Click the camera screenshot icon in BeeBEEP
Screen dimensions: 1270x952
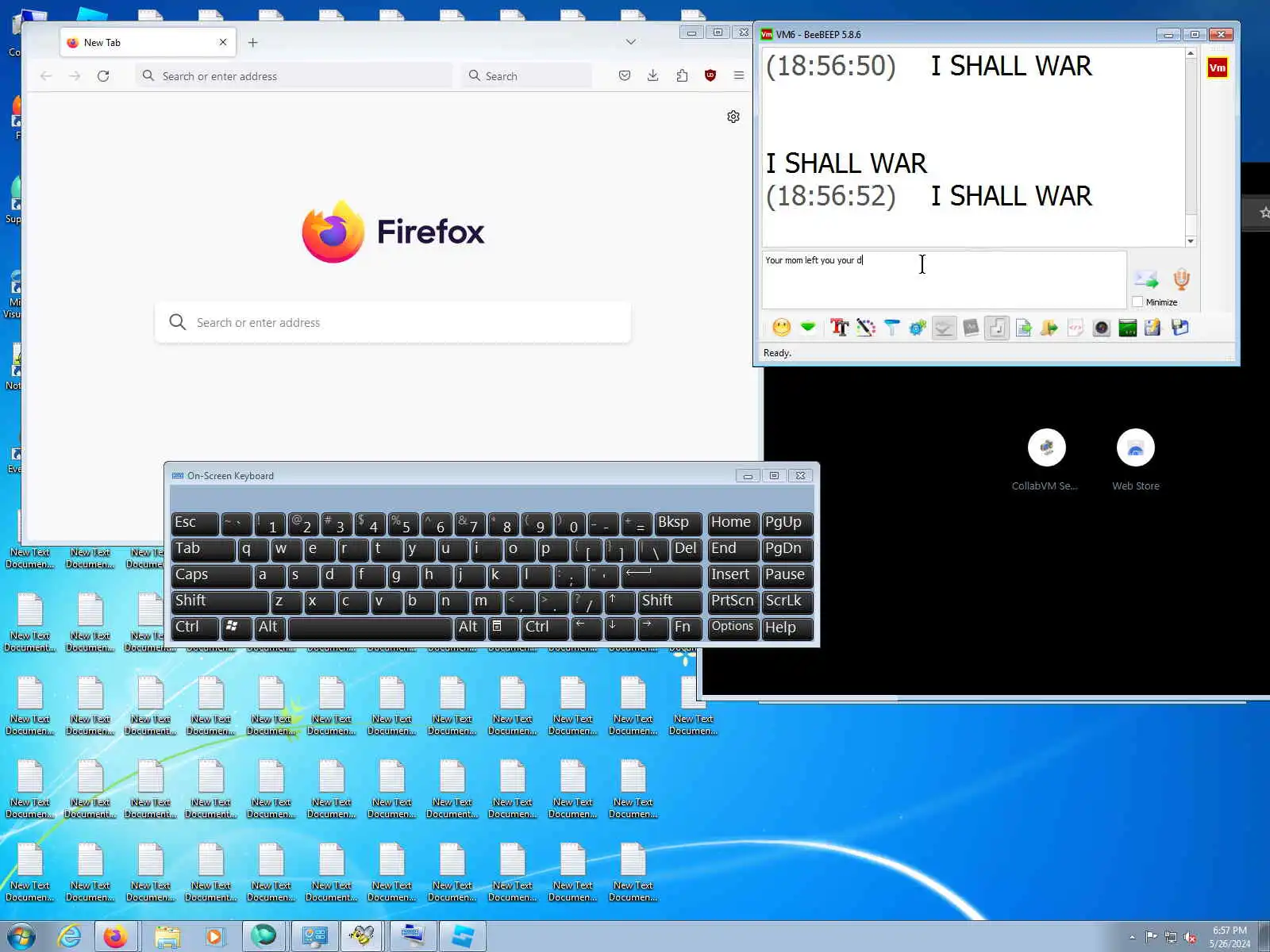coord(1102,328)
